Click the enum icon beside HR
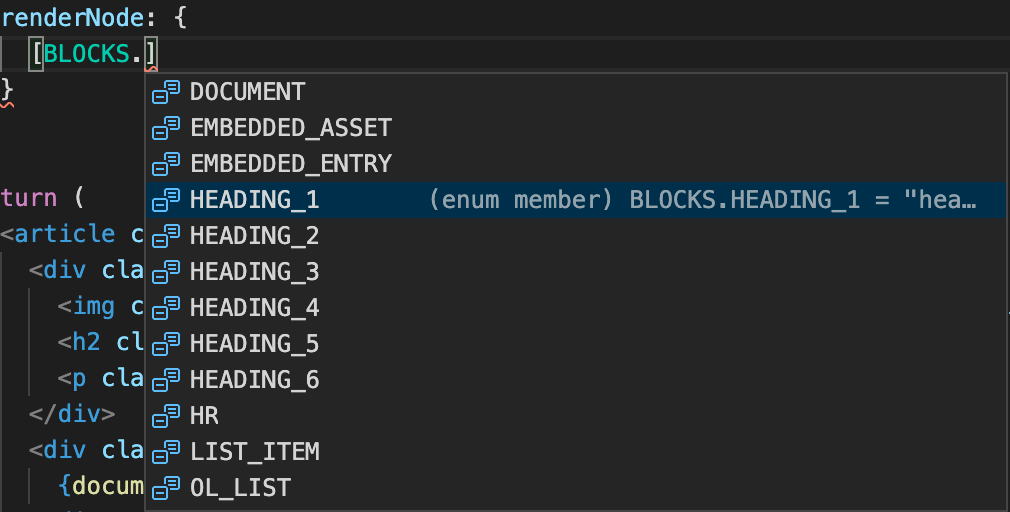Viewport: 1010px width, 512px height. pyautogui.click(x=166, y=416)
